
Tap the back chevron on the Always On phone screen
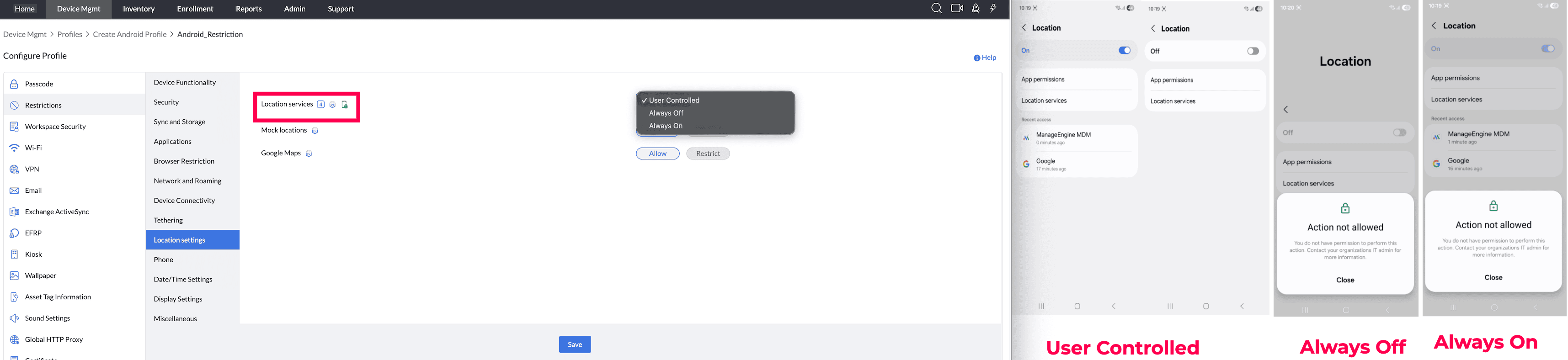pos(1434,26)
